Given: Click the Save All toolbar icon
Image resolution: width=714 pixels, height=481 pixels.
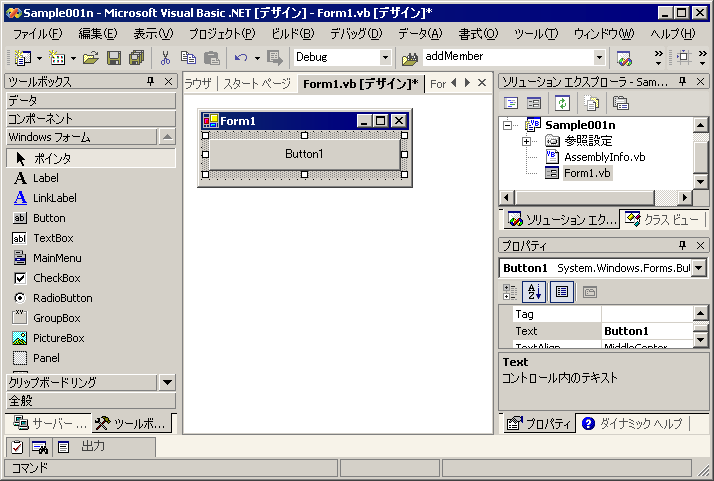Looking at the screenshot, I should pos(136,58).
